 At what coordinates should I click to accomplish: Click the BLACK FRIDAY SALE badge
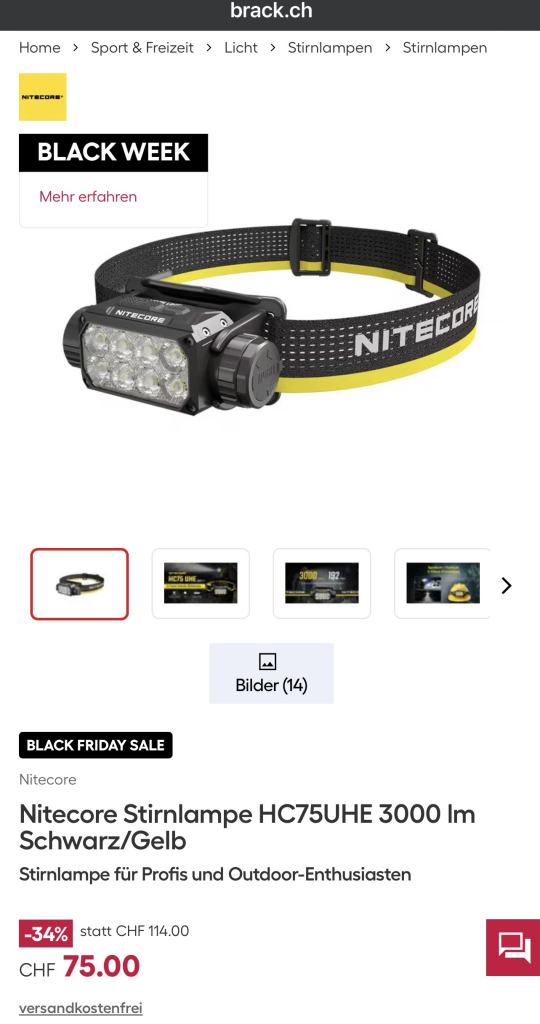point(95,745)
